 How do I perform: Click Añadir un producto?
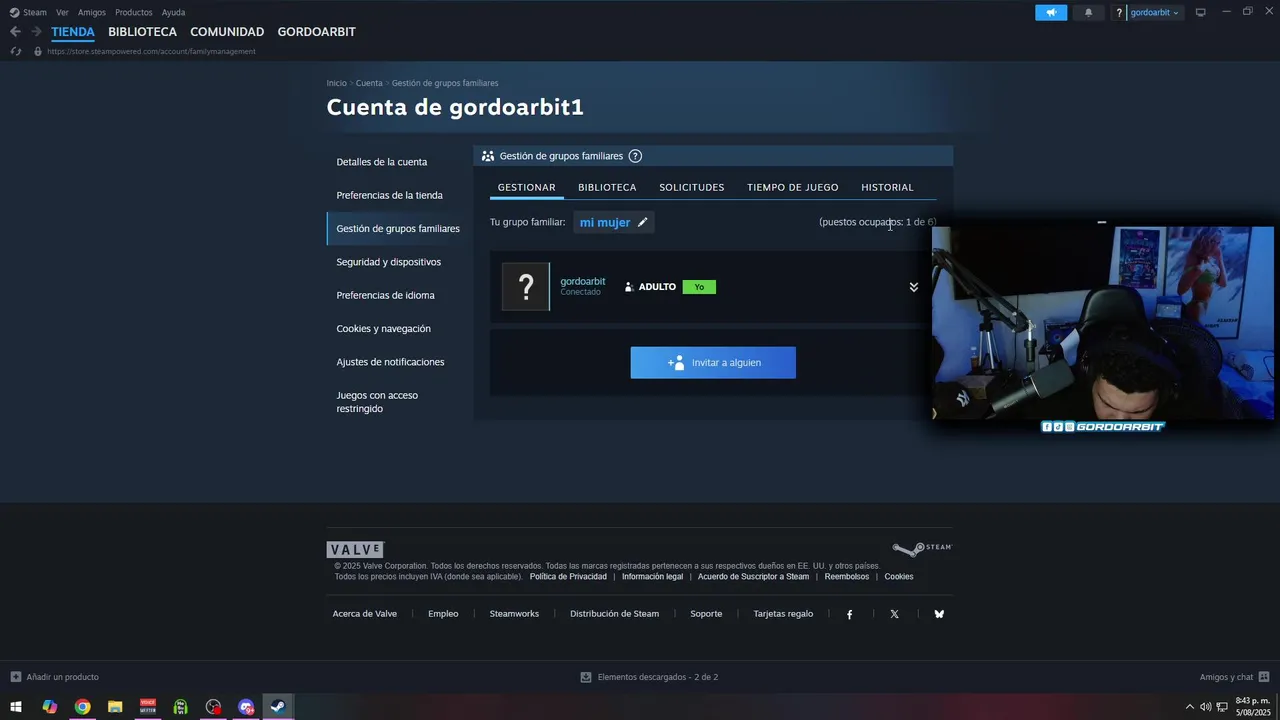coord(55,677)
